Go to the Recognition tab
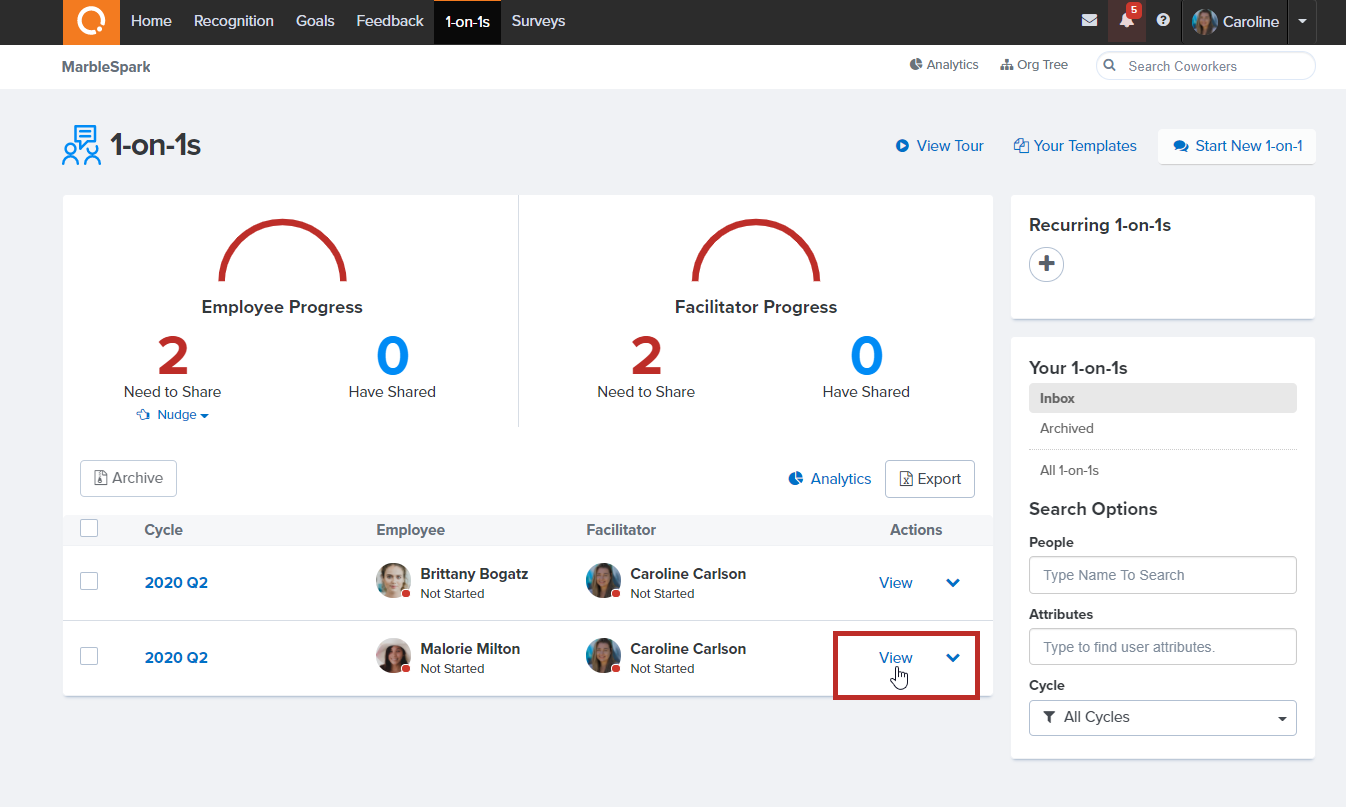Image resolution: width=1346 pixels, height=807 pixels. [x=233, y=21]
